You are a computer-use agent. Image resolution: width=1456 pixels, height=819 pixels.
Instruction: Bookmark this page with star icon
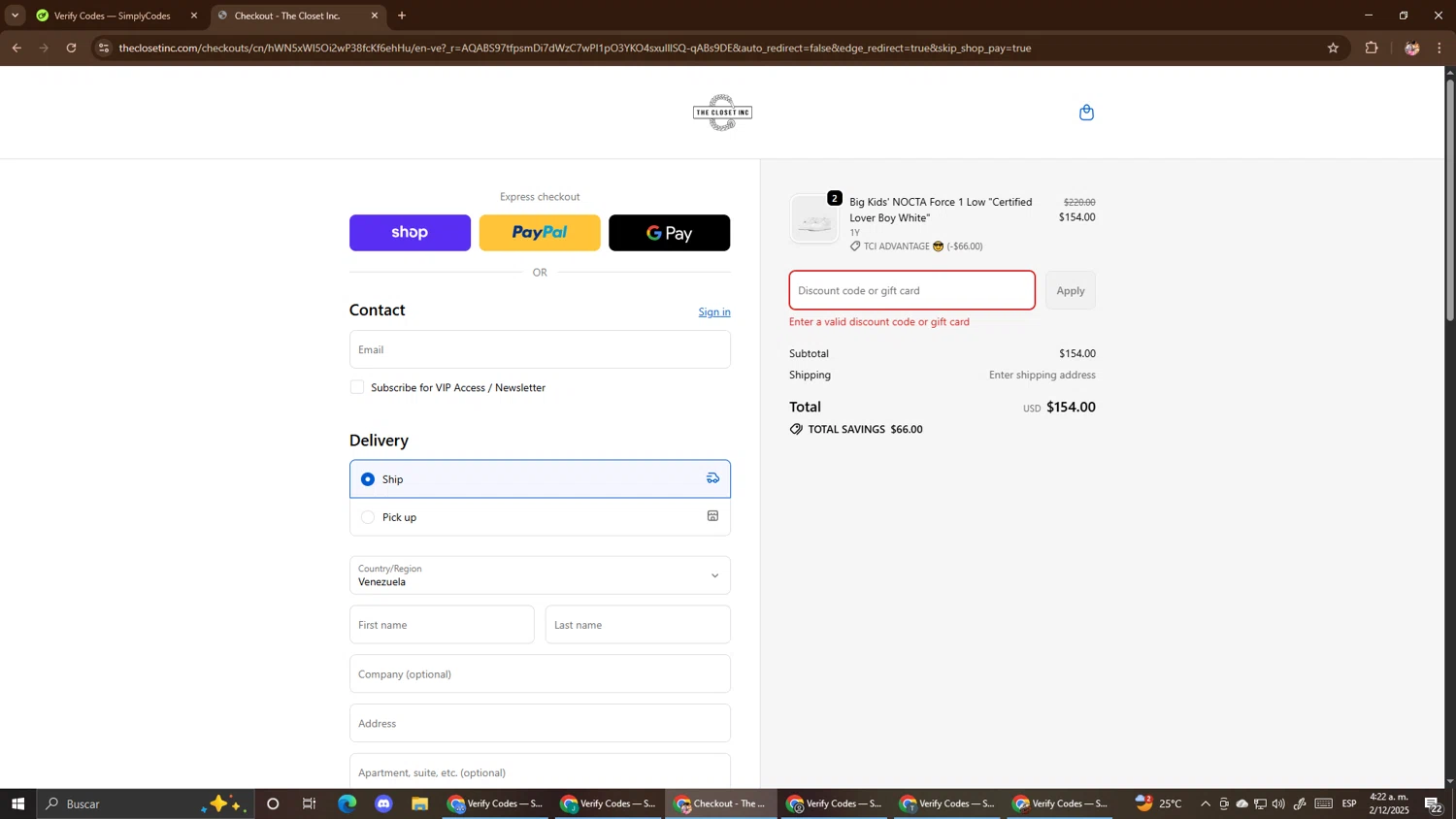click(1333, 48)
